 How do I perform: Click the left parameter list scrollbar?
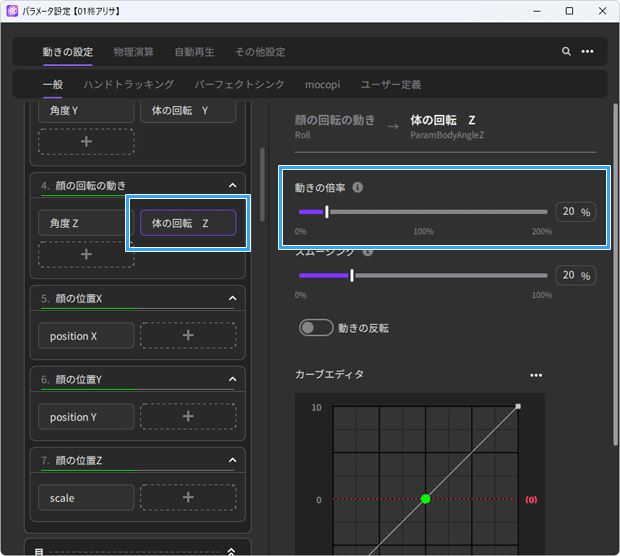[262, 184]
